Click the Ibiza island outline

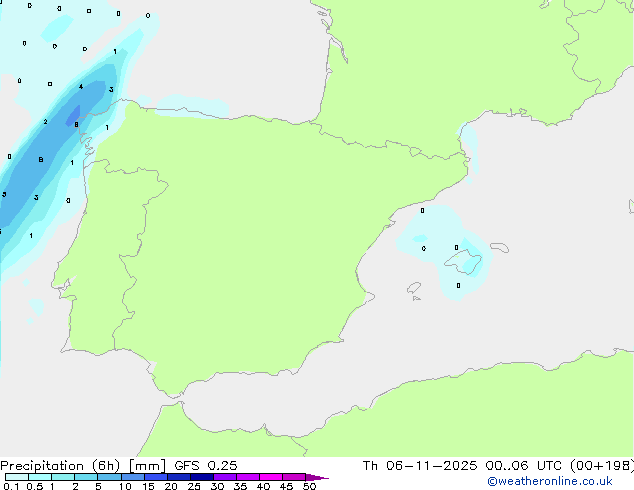tap(414, 288)
